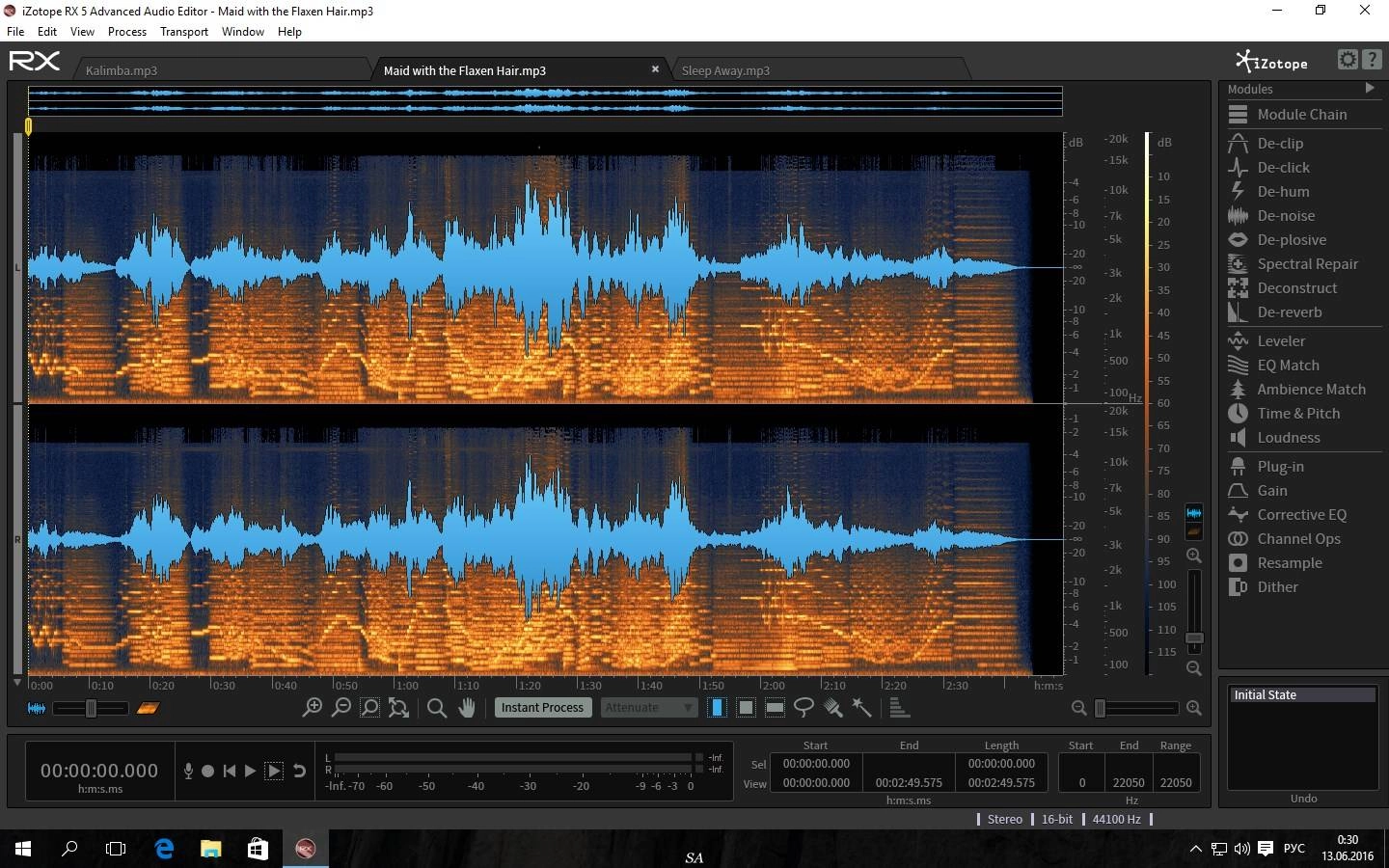This screenshot has width=1389, height=868.
Task: Select the brush selection tool
Action: pyautogui.click(x=833, y=708)
